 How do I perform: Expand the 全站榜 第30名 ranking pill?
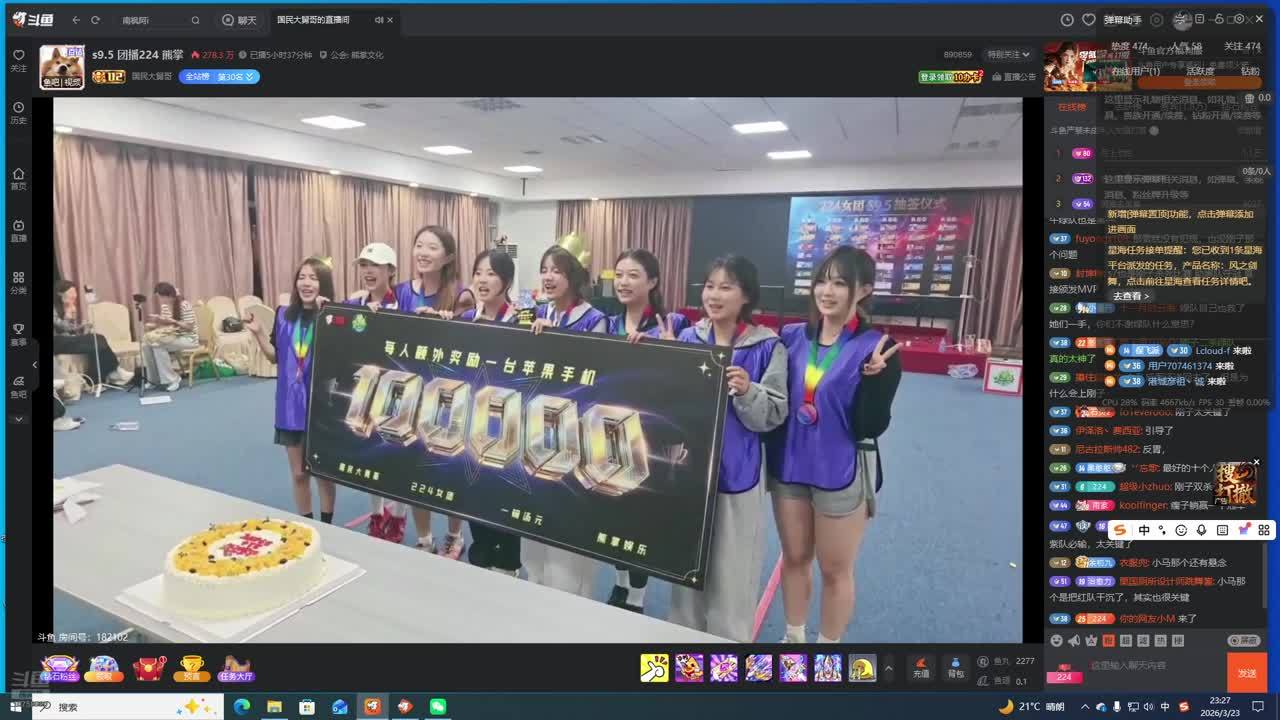(x=219, y=77)
